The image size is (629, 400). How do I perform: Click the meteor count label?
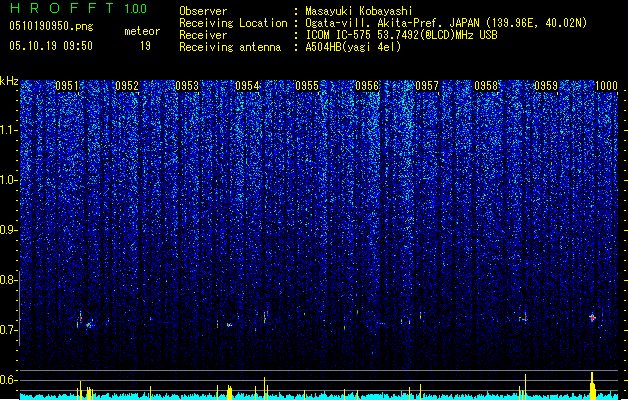[x=142, y=31]
